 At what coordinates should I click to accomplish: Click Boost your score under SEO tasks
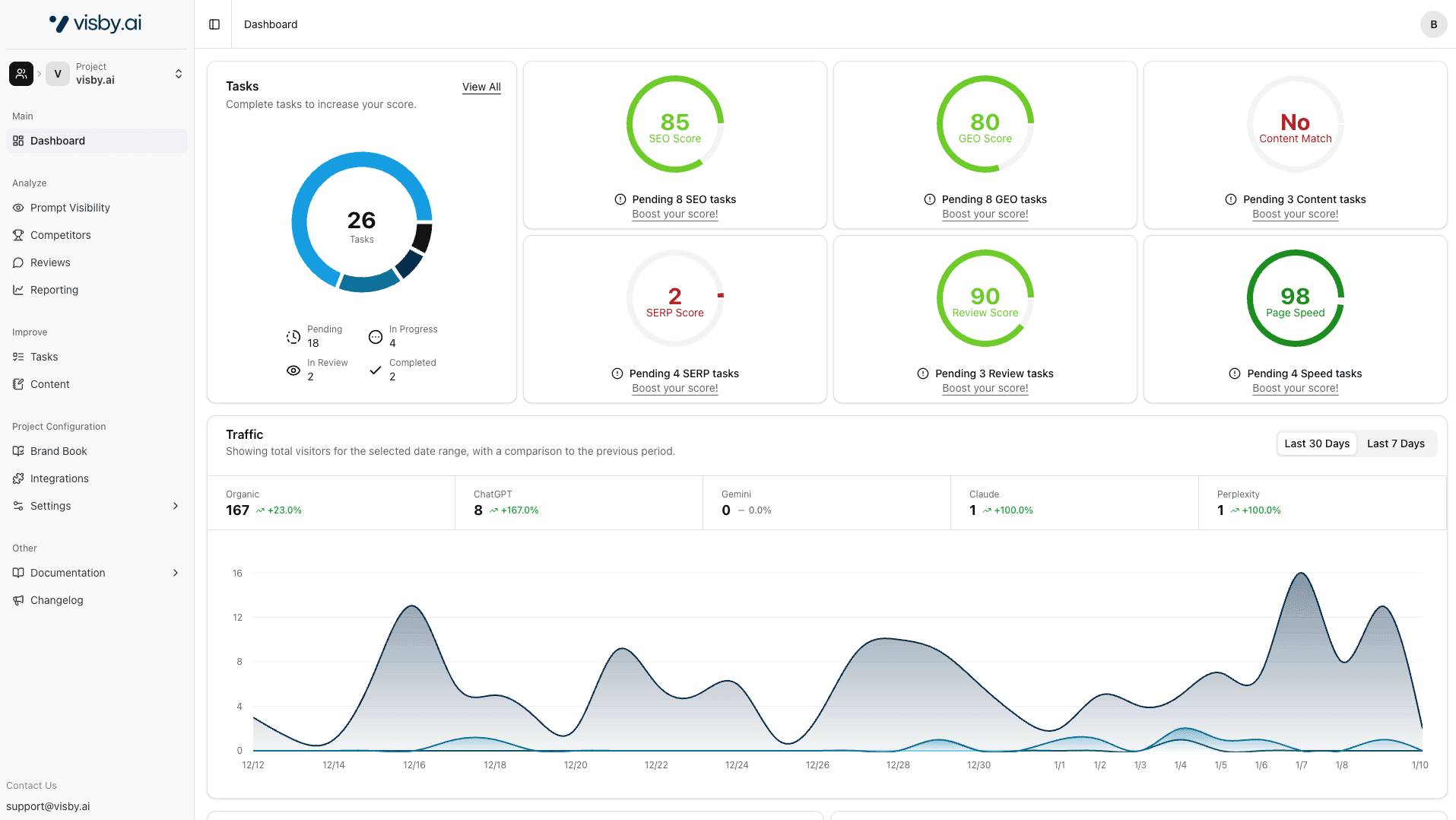click(x=674, y=215)
